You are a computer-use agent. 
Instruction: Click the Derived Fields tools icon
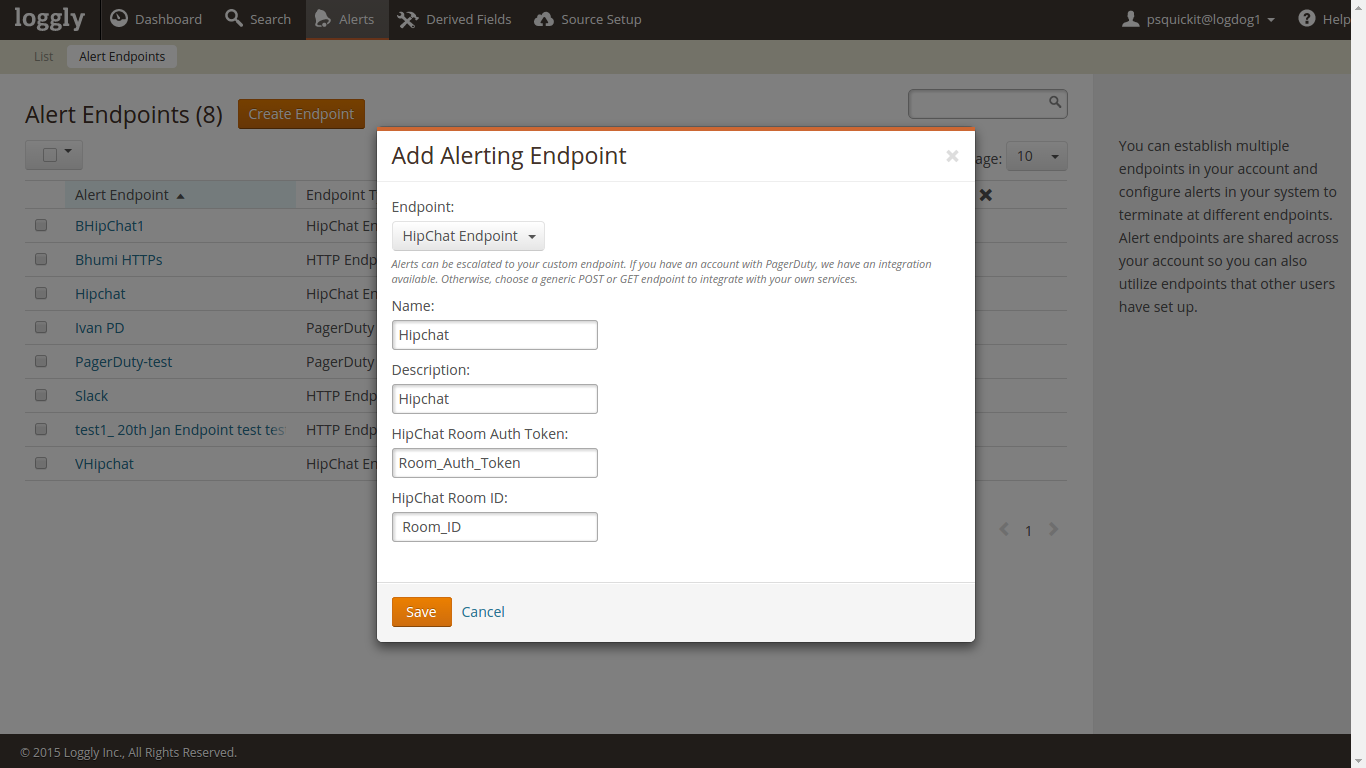point(407,19)
